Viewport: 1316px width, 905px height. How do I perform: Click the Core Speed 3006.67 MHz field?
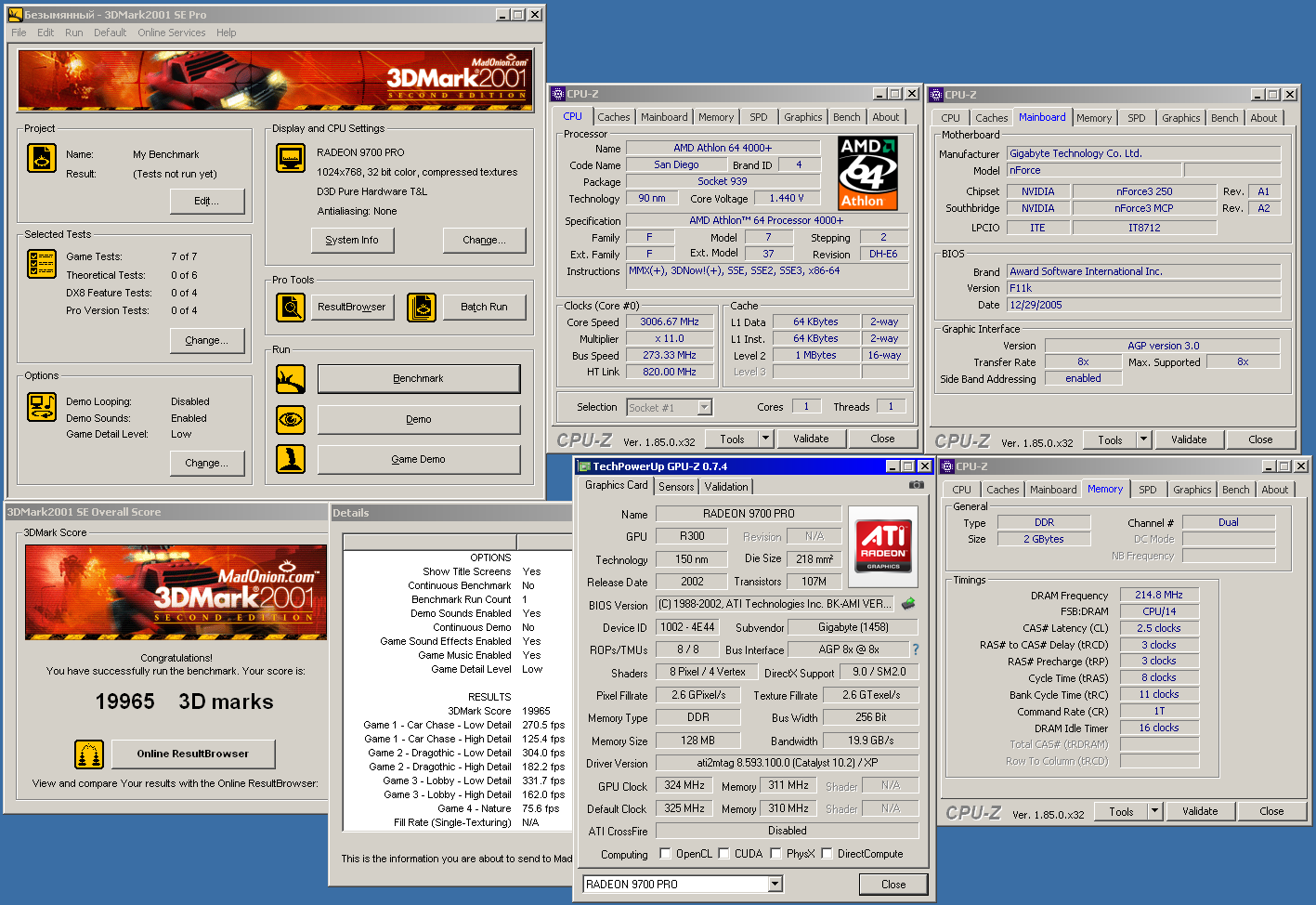[x=670, y=321]
